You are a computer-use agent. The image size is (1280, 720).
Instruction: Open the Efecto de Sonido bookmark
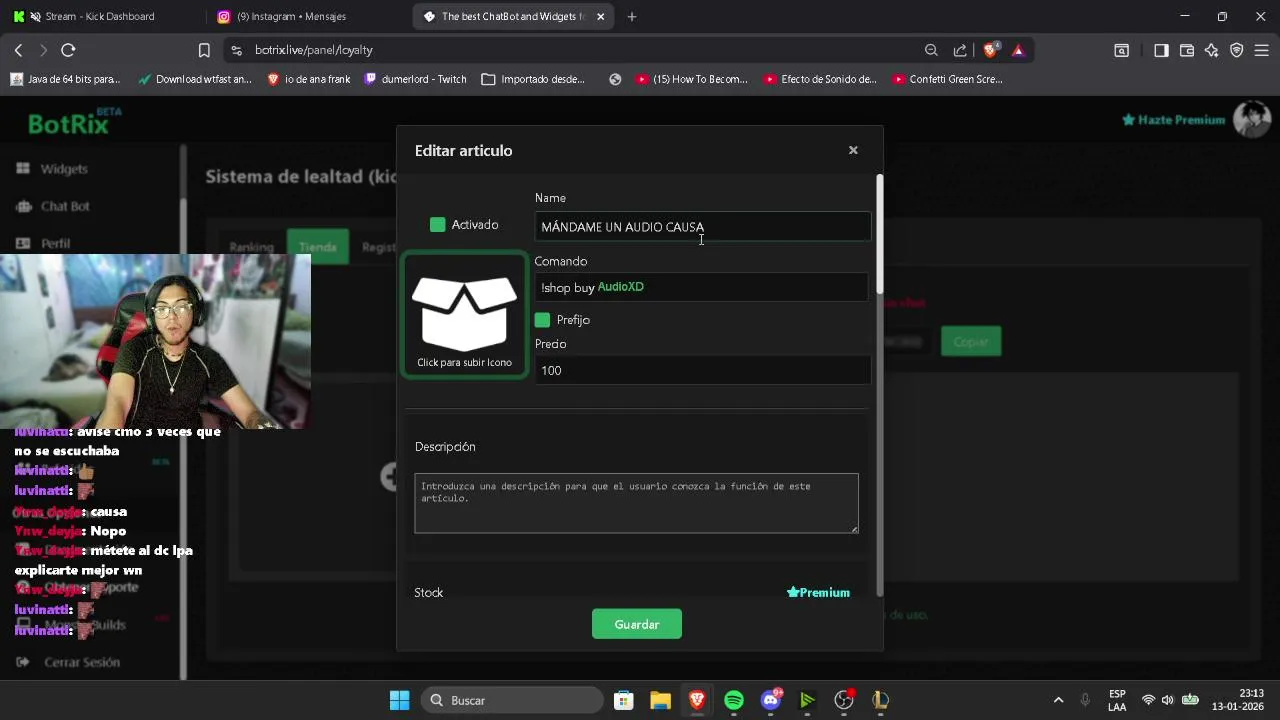820,79
